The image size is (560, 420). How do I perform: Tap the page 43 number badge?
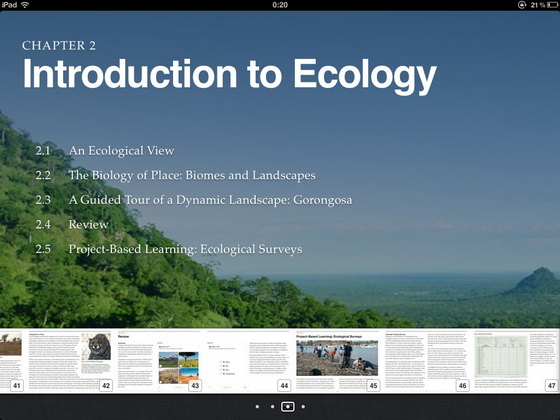[195, 386]
